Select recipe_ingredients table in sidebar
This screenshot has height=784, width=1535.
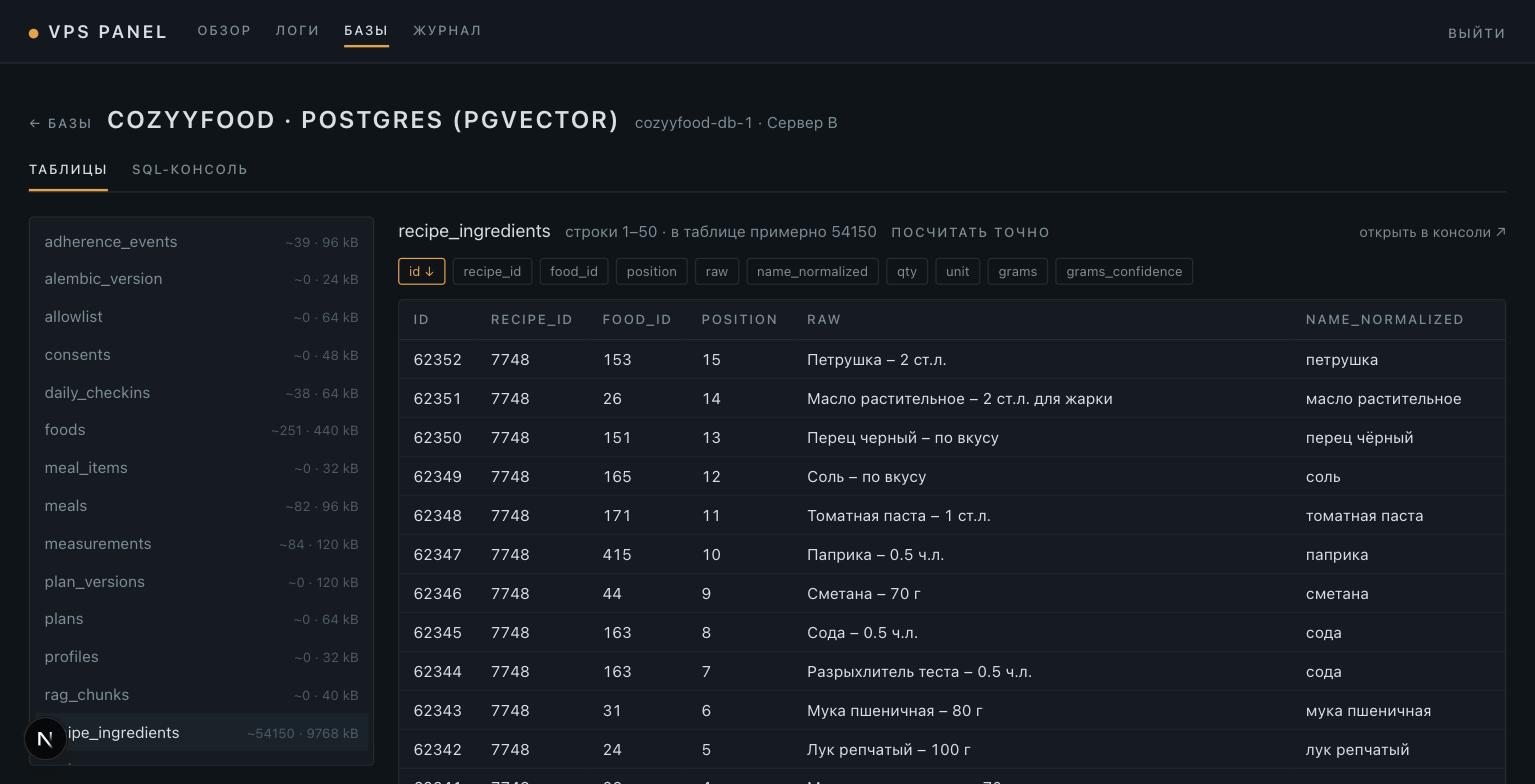coord(201,733)
